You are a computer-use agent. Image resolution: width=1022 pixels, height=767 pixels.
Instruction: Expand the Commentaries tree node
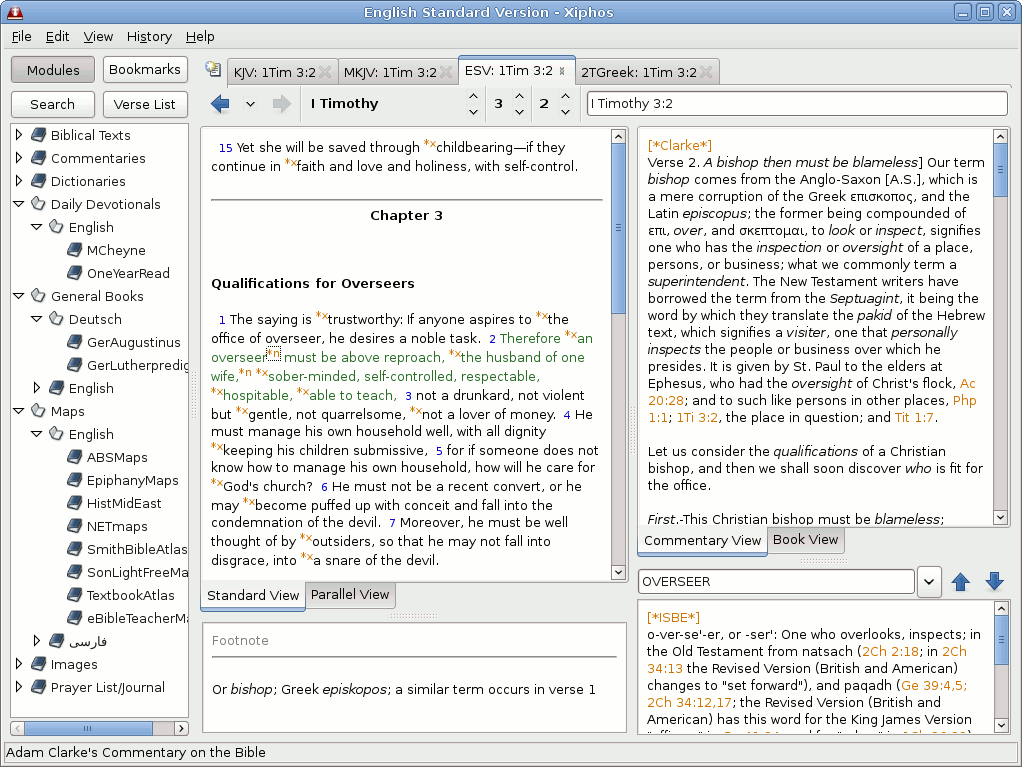click(19, 158)
